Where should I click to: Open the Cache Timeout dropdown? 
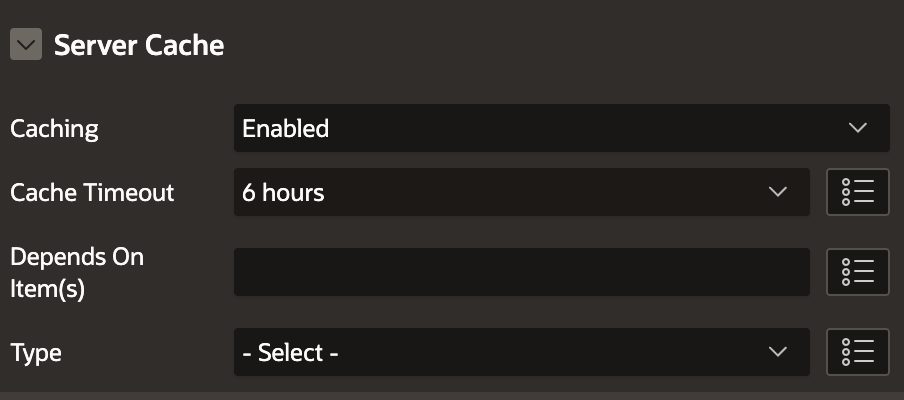pos(520,192)
